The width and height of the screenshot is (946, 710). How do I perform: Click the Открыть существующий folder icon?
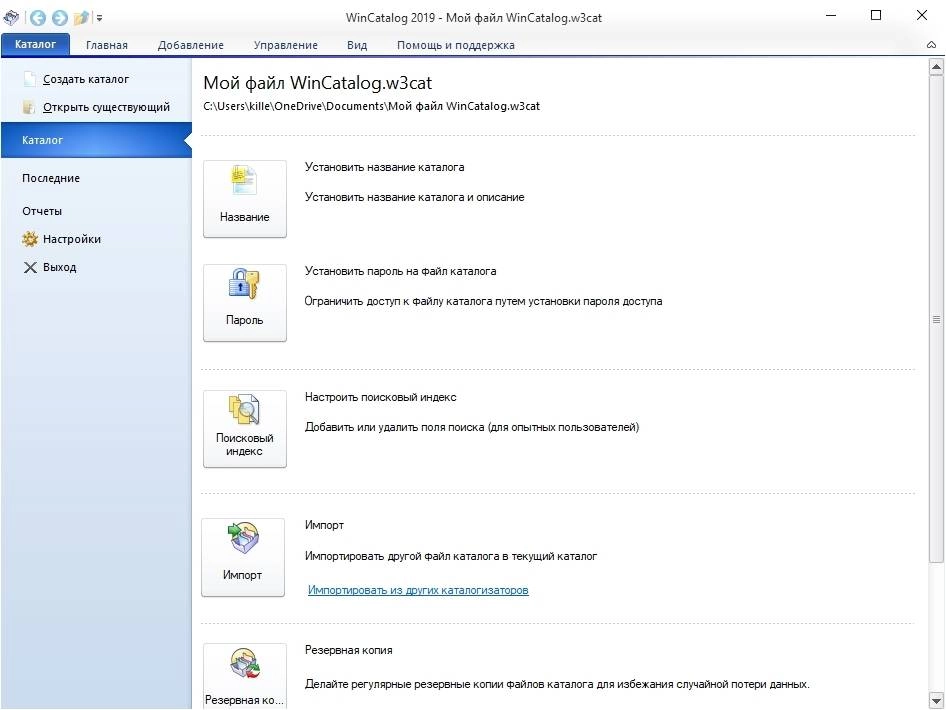pos(28,107)
